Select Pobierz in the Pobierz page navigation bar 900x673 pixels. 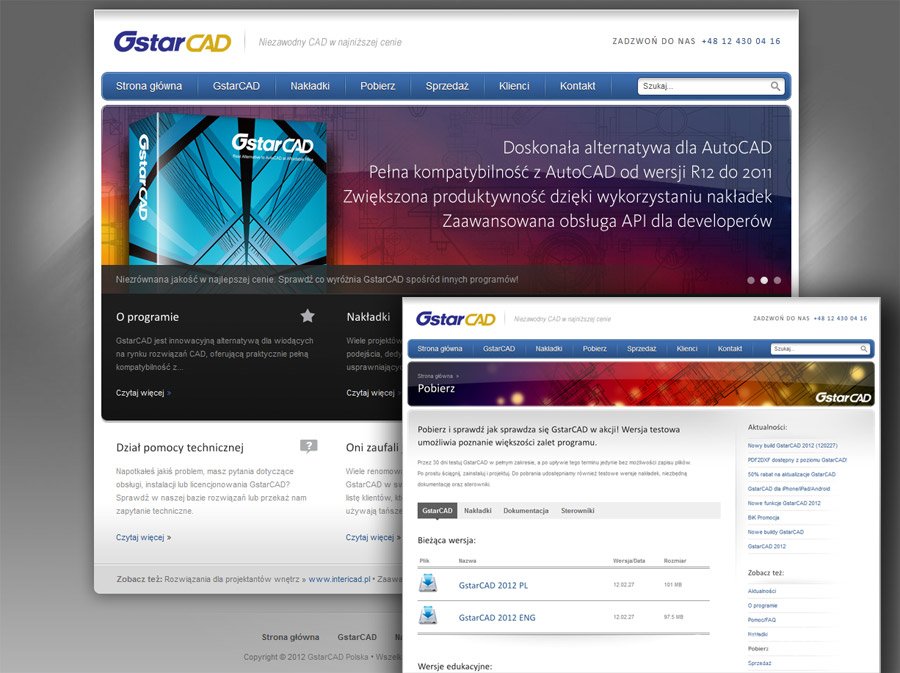point(595,349)
